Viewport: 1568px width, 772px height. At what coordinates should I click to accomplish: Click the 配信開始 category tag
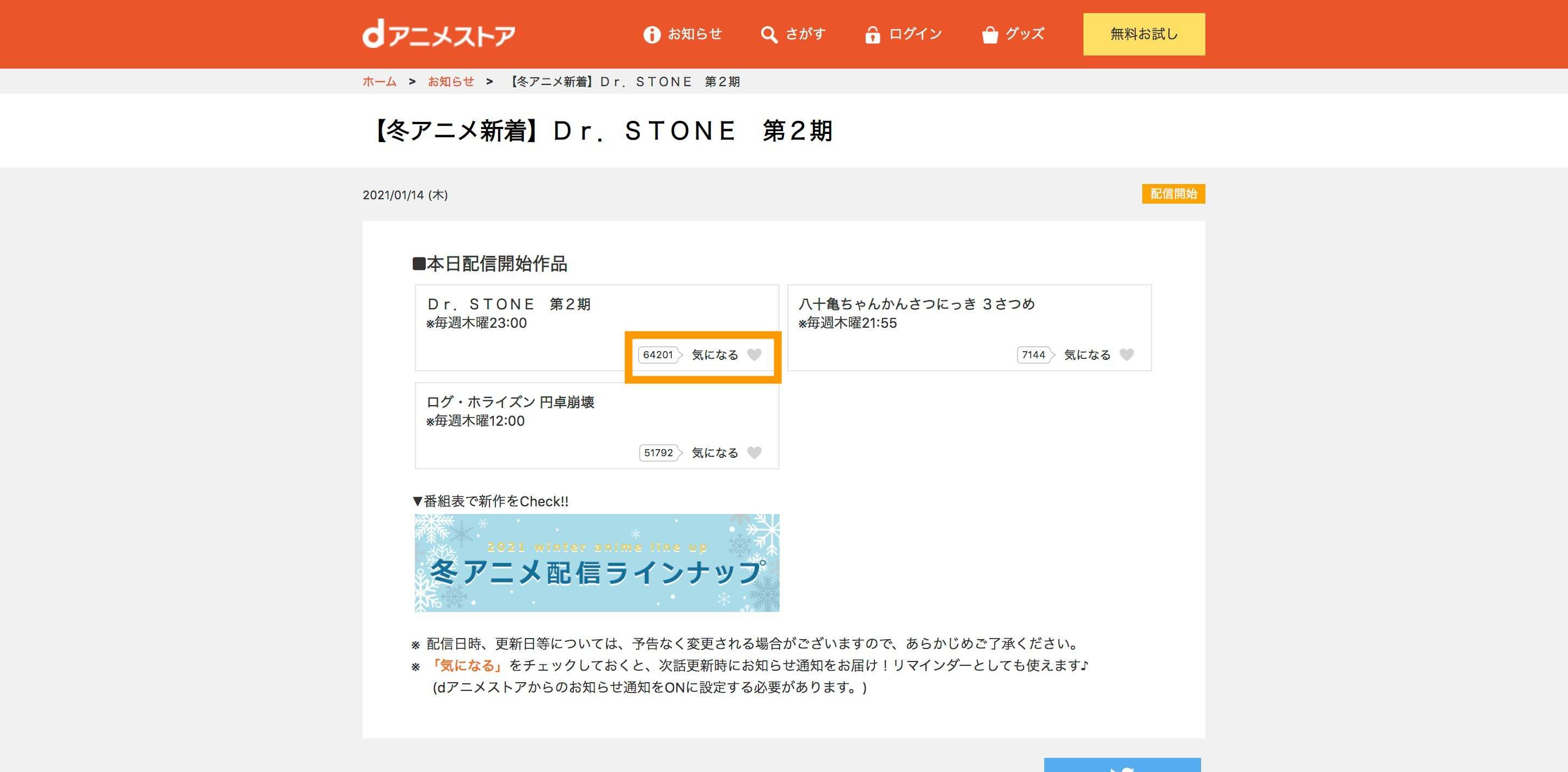(1174, 194)
